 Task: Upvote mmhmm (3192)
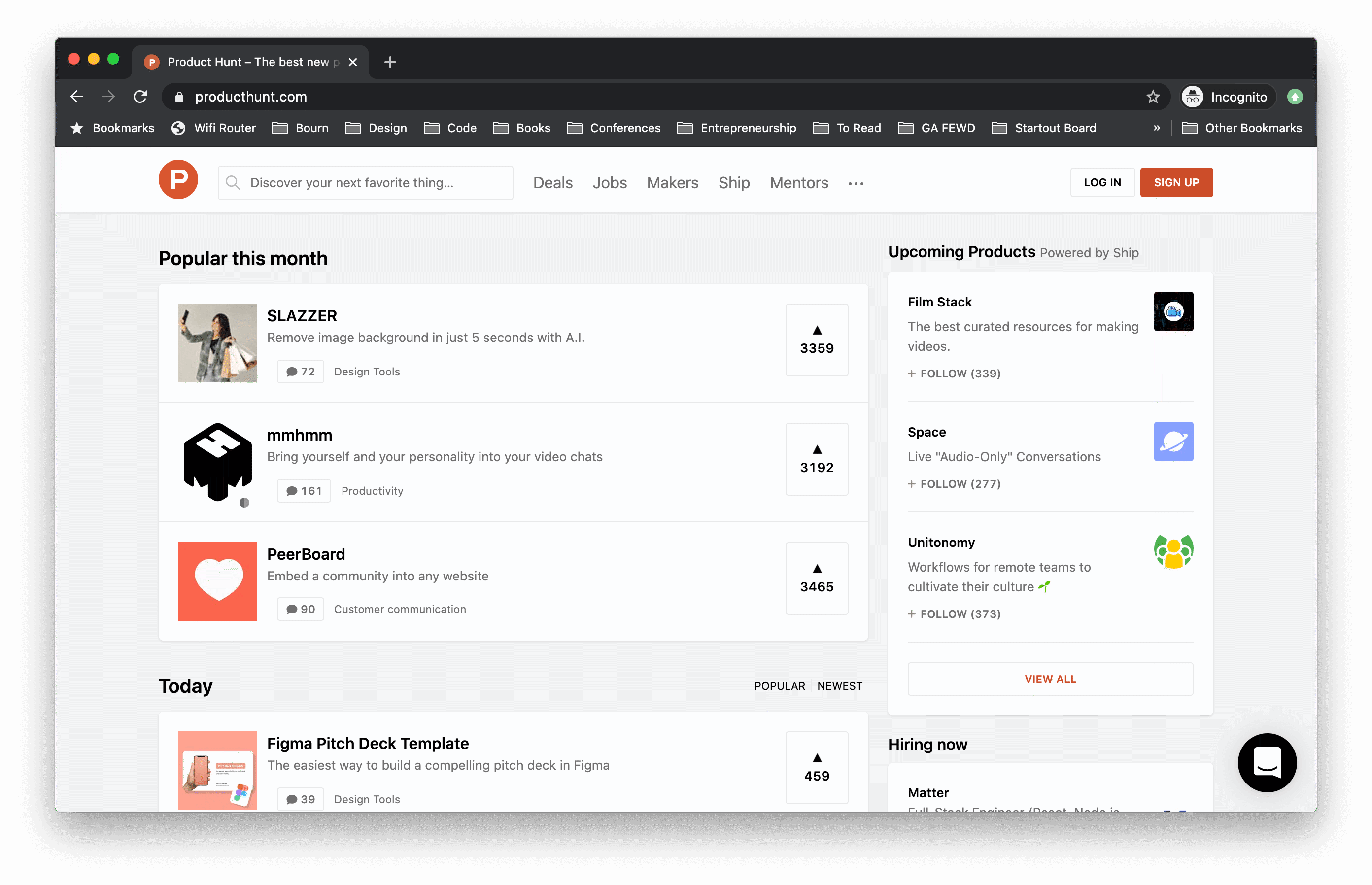pos(817,459)
